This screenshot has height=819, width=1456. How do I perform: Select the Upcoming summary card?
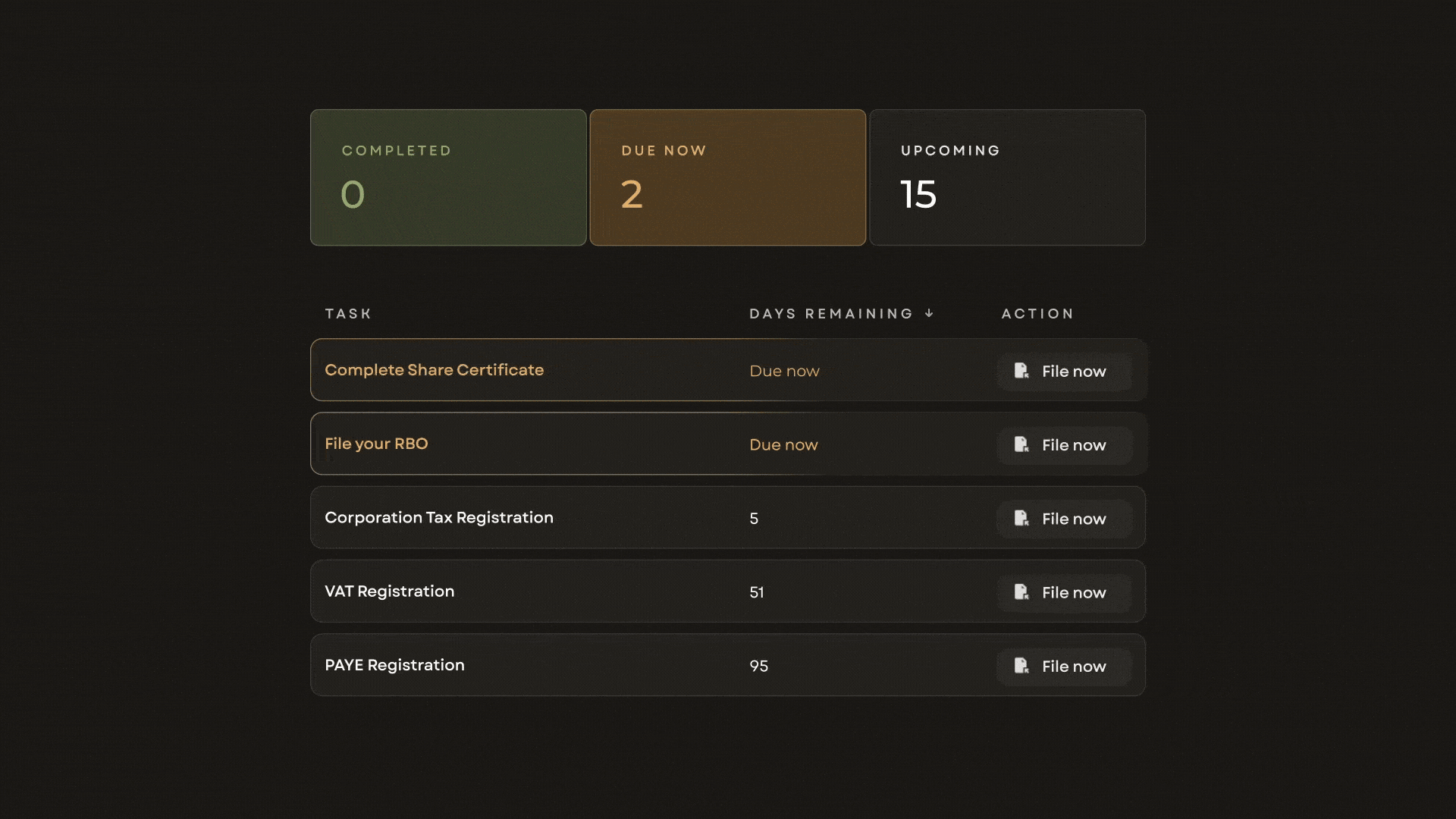tap(1007, 177)
